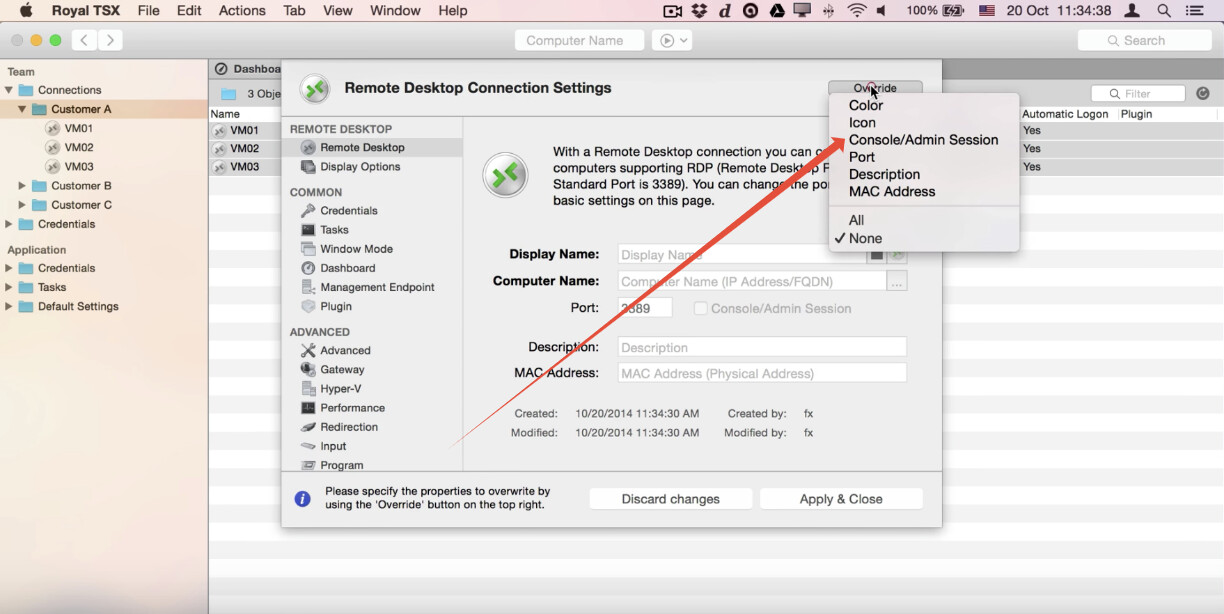Viewport: 1224px width, 614px height.
Task: Select the Performance settings icon
Action: [x=309, y=408]
